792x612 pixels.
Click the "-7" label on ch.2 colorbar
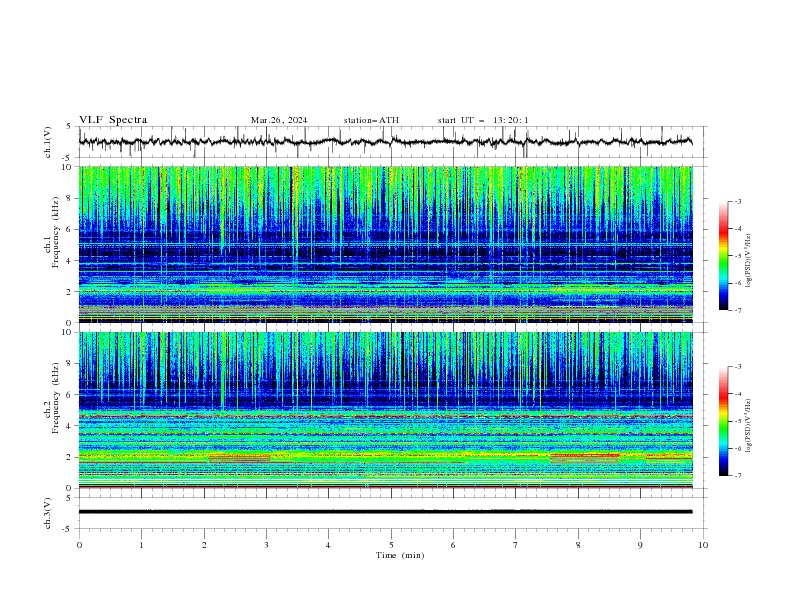pos(738,475)
